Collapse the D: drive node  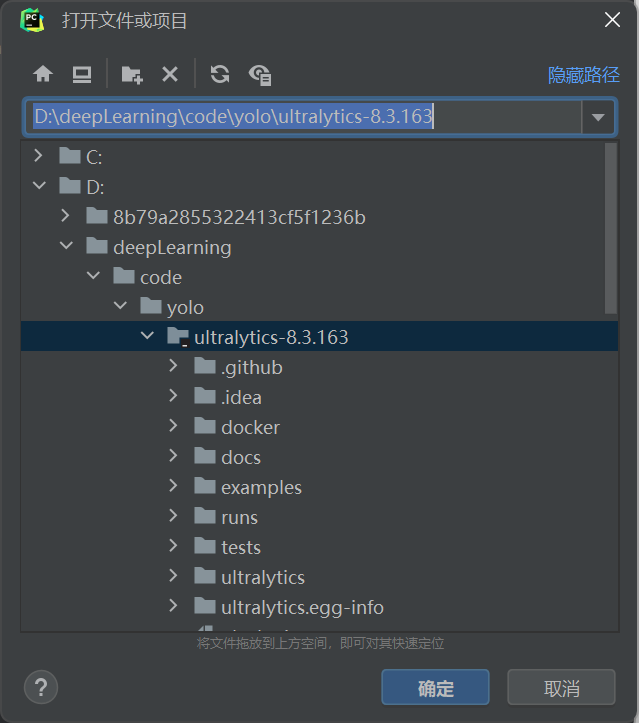click(x=39, y=186)
